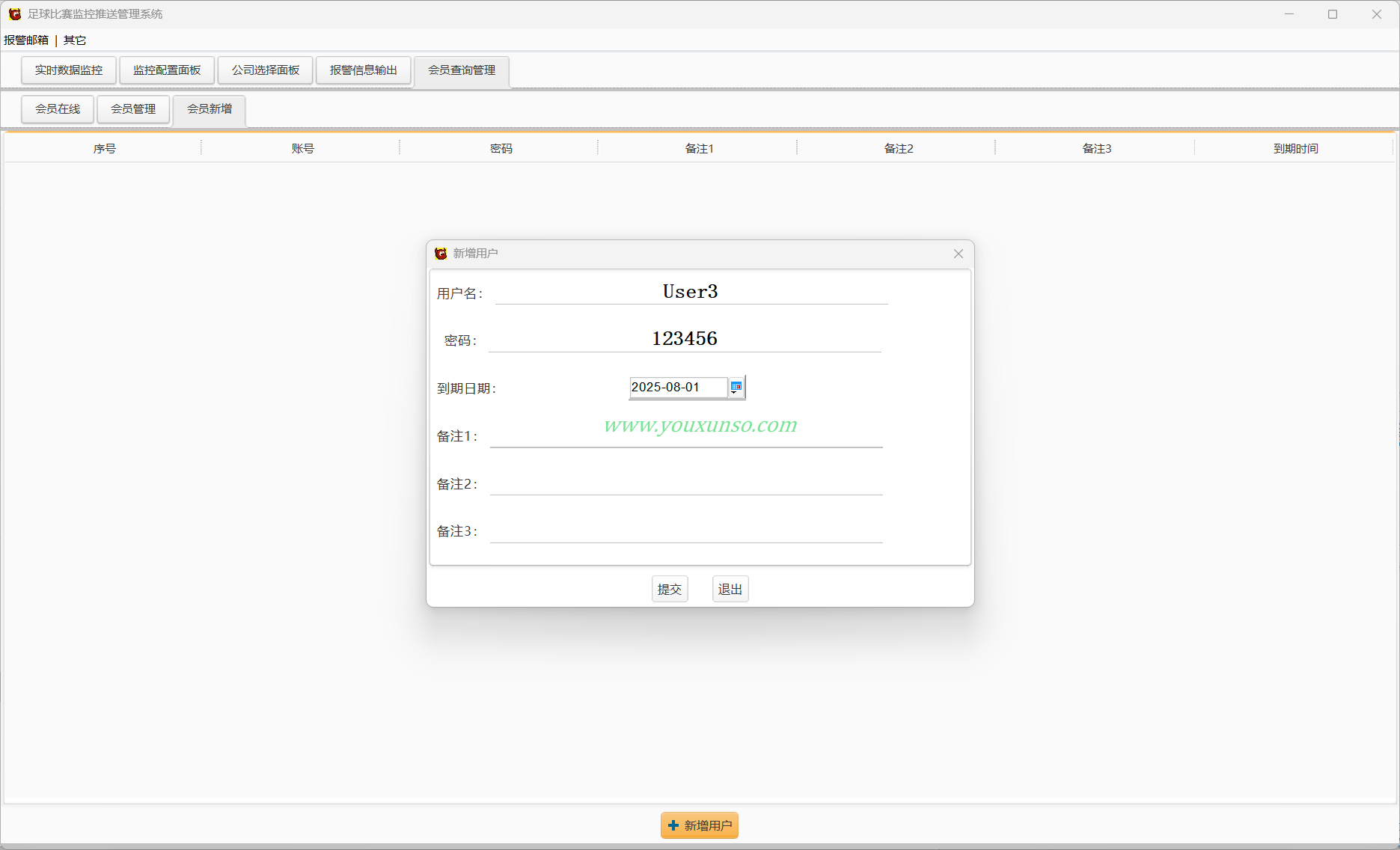The width and height of the screenshot is (1400, 850).
Task: Open the 其它 menu
Action: [75, 40]
